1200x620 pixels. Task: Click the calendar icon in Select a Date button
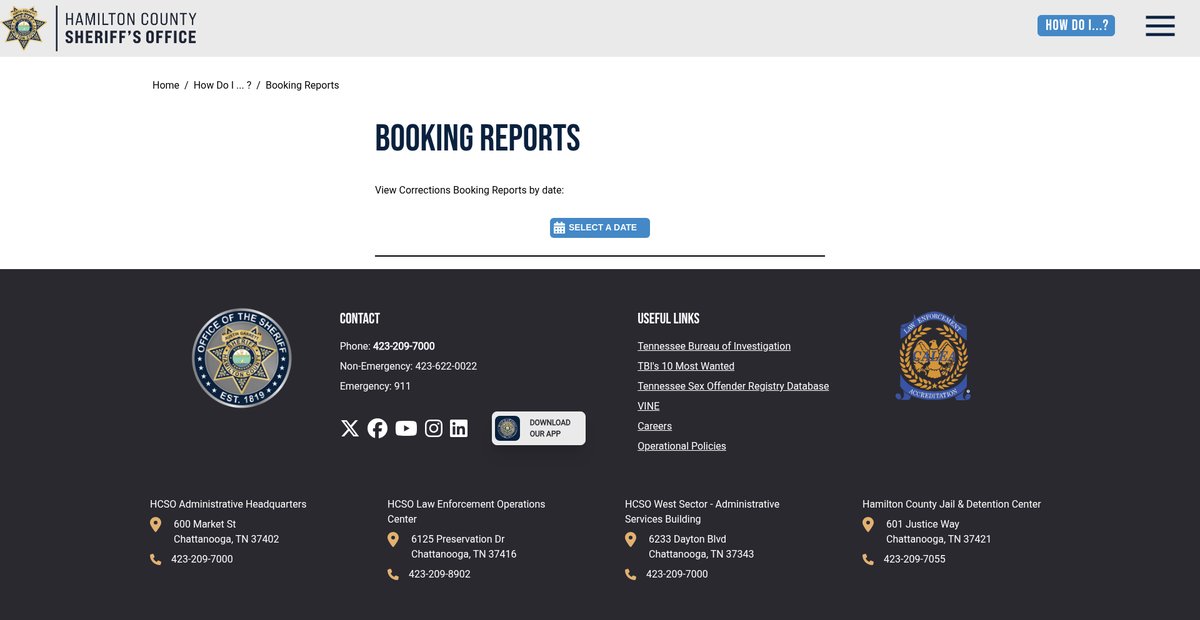click(x=560, y=228)
